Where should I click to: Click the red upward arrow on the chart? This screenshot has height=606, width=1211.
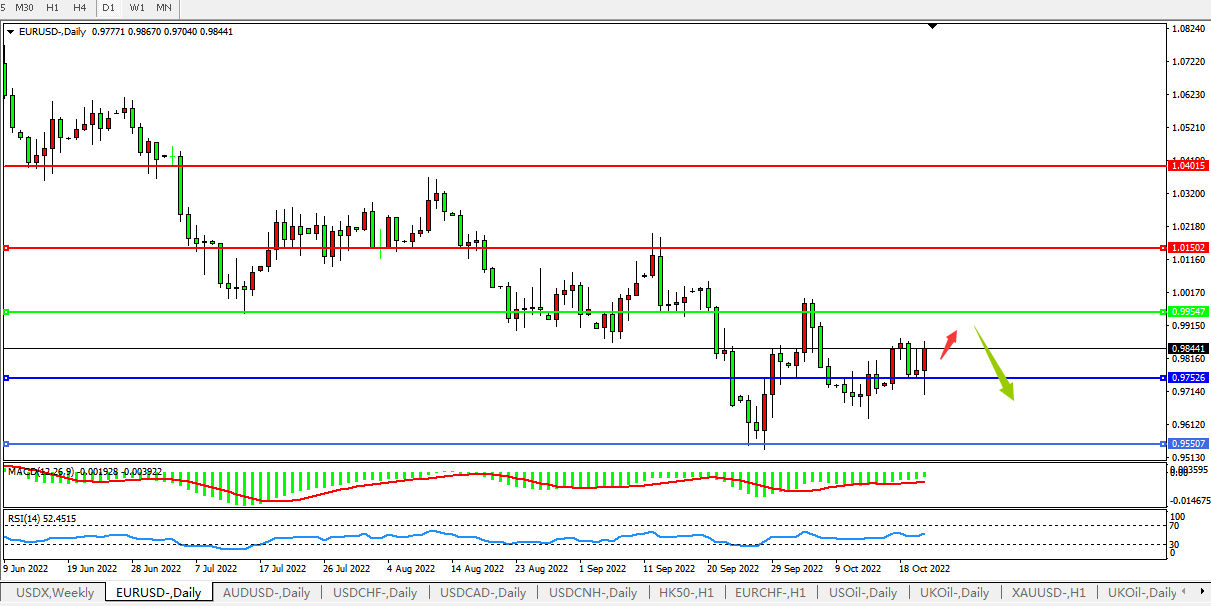coord(948,344)
